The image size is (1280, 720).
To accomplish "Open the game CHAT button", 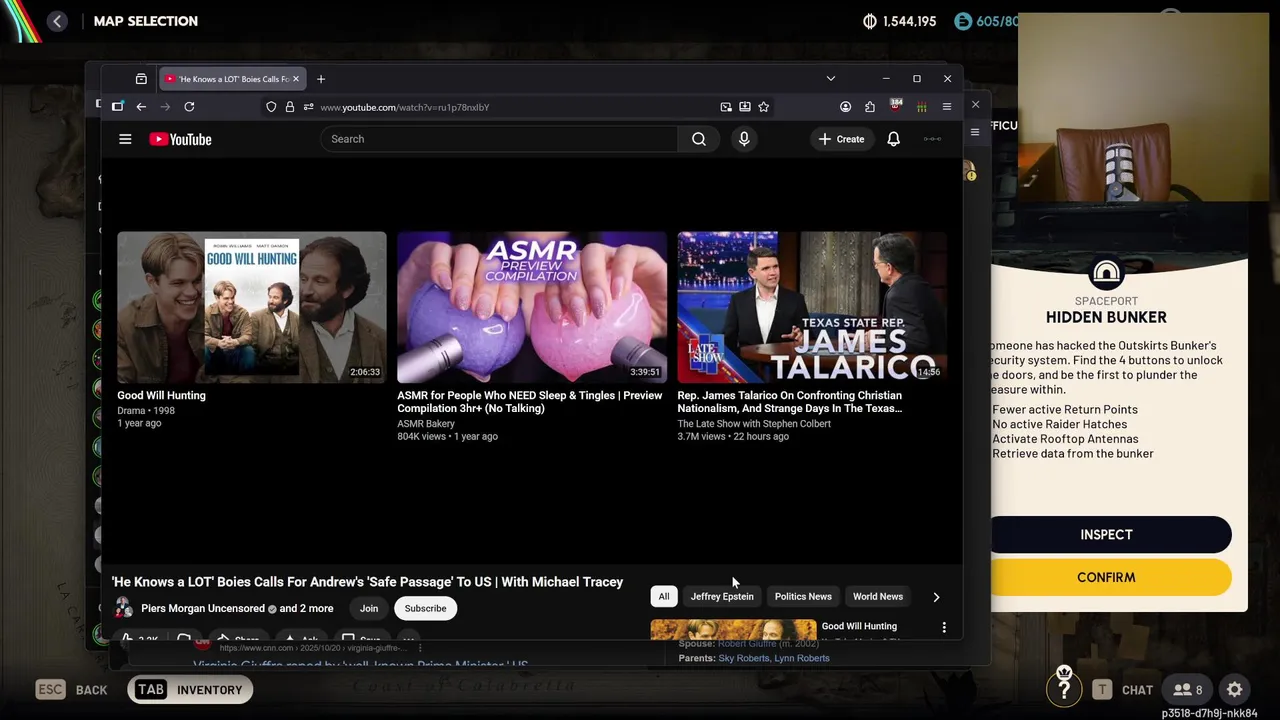I will 1122,690.
